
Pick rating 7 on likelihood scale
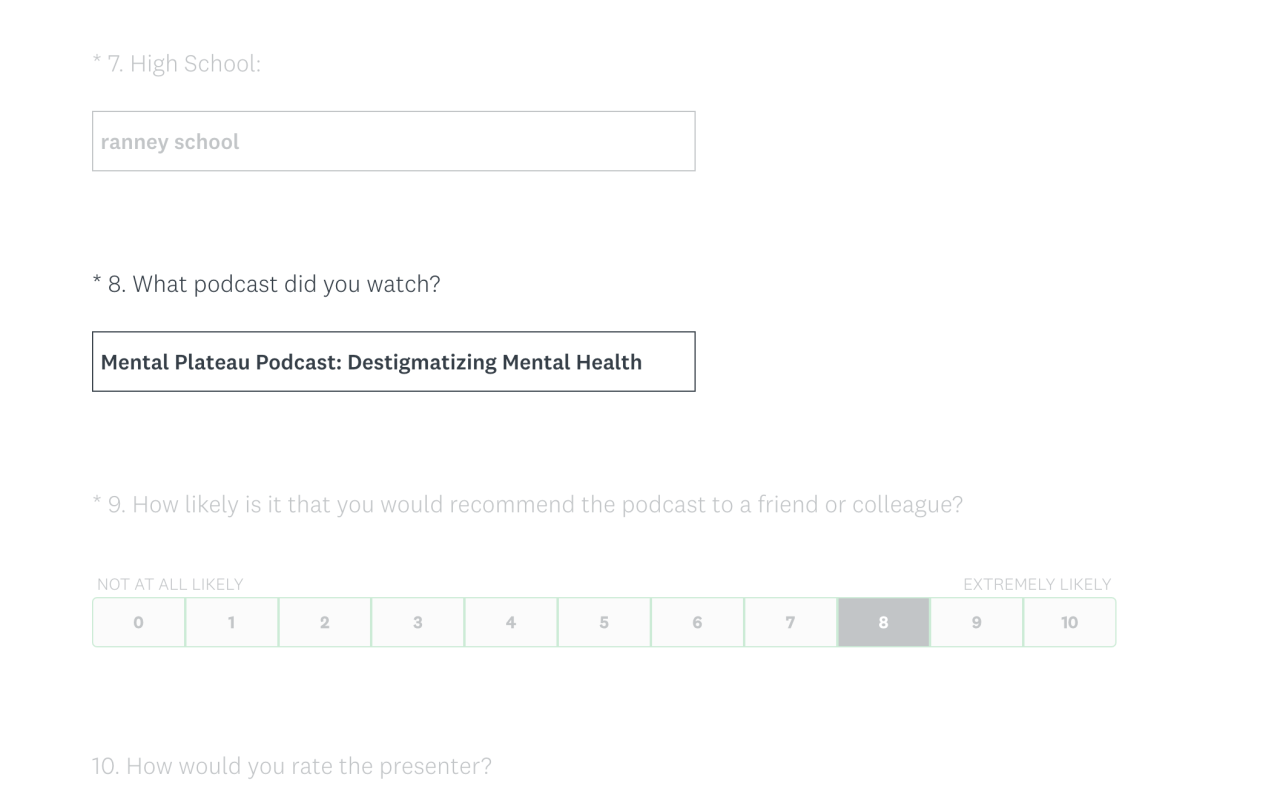790,622
